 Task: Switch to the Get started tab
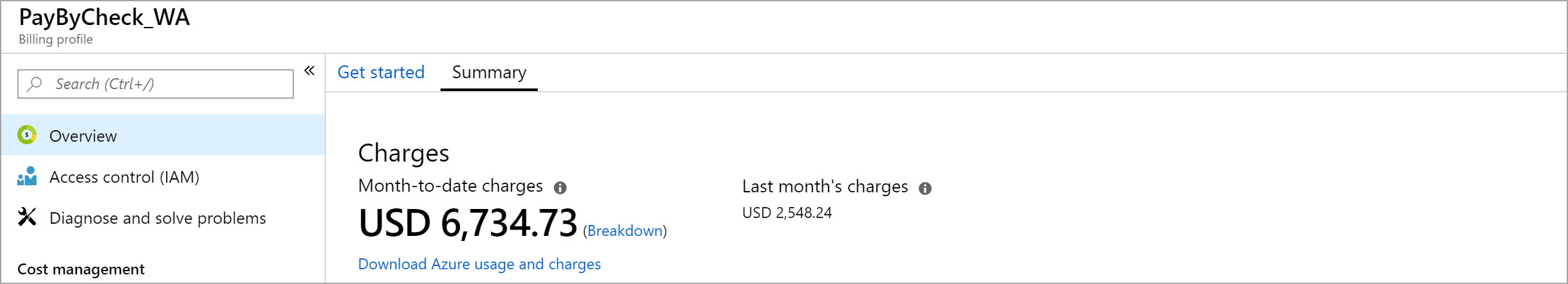[x=381, y=72]
